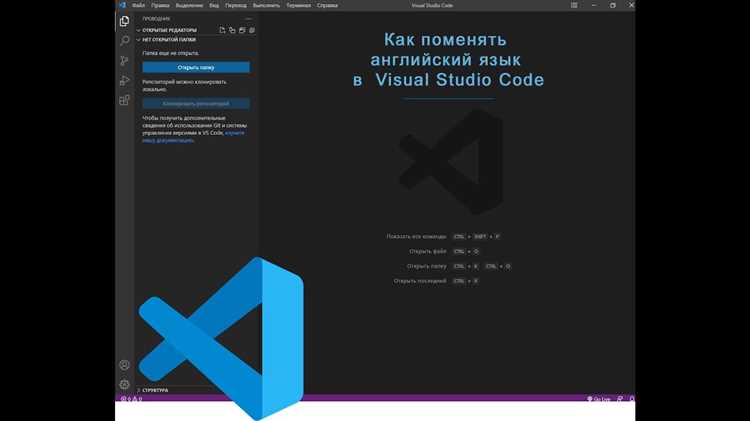The image size is (750, 421).
Task: Open the Search view in the activity bar
Action: tap(124, 41)
